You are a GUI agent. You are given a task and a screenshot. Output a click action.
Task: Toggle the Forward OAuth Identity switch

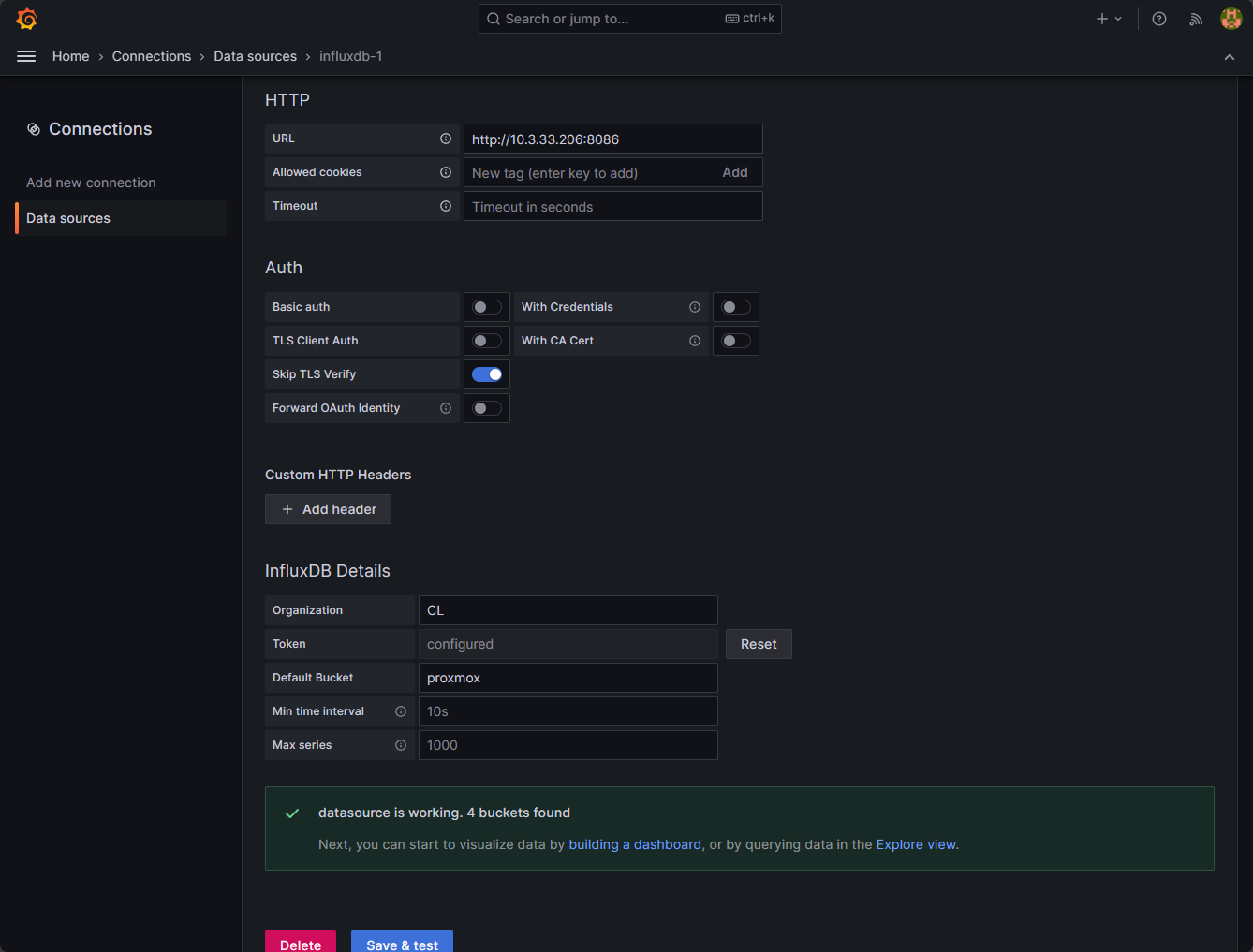(487, 408)
